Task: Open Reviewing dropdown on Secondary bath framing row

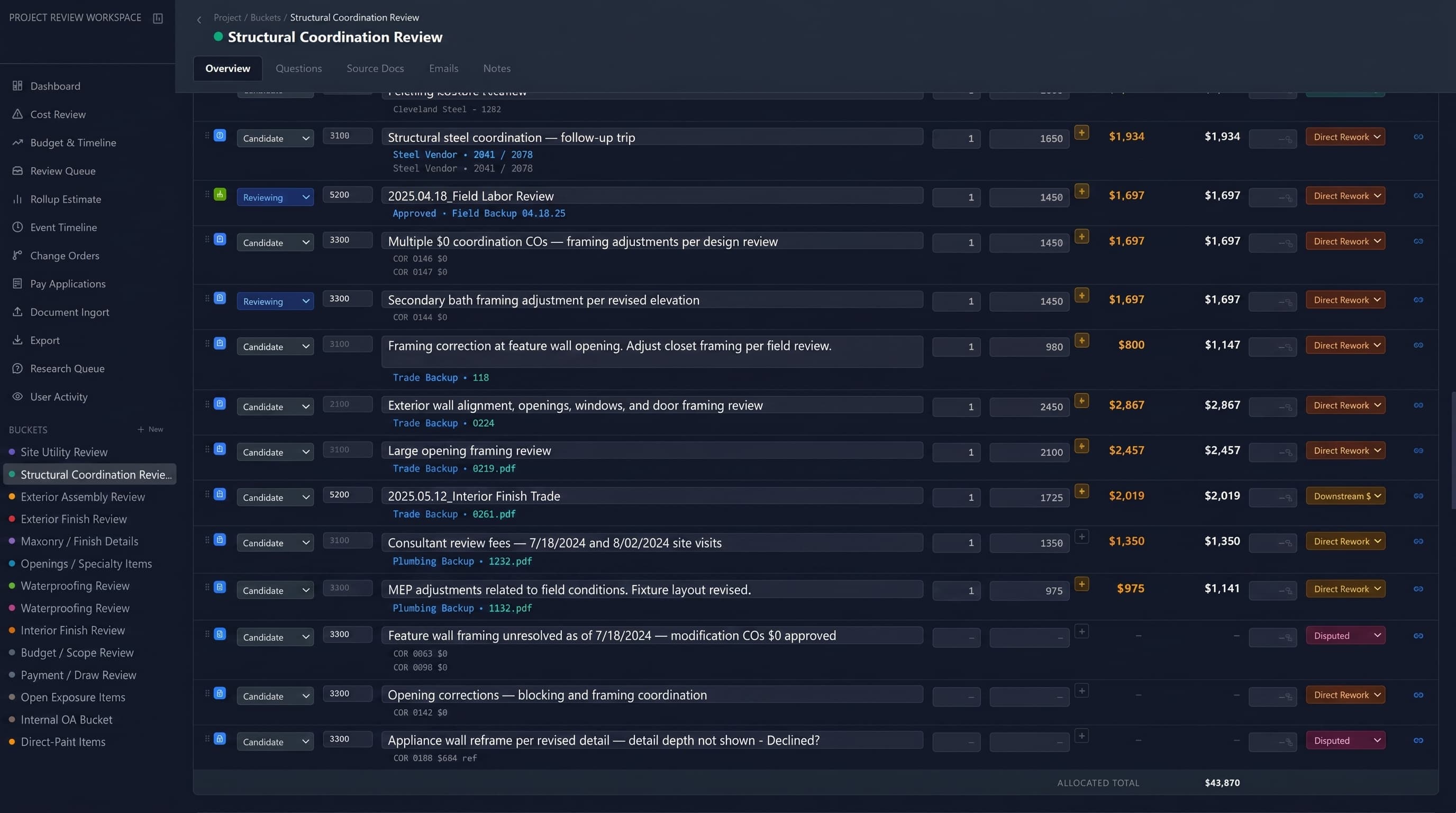Action: [275, 301]
